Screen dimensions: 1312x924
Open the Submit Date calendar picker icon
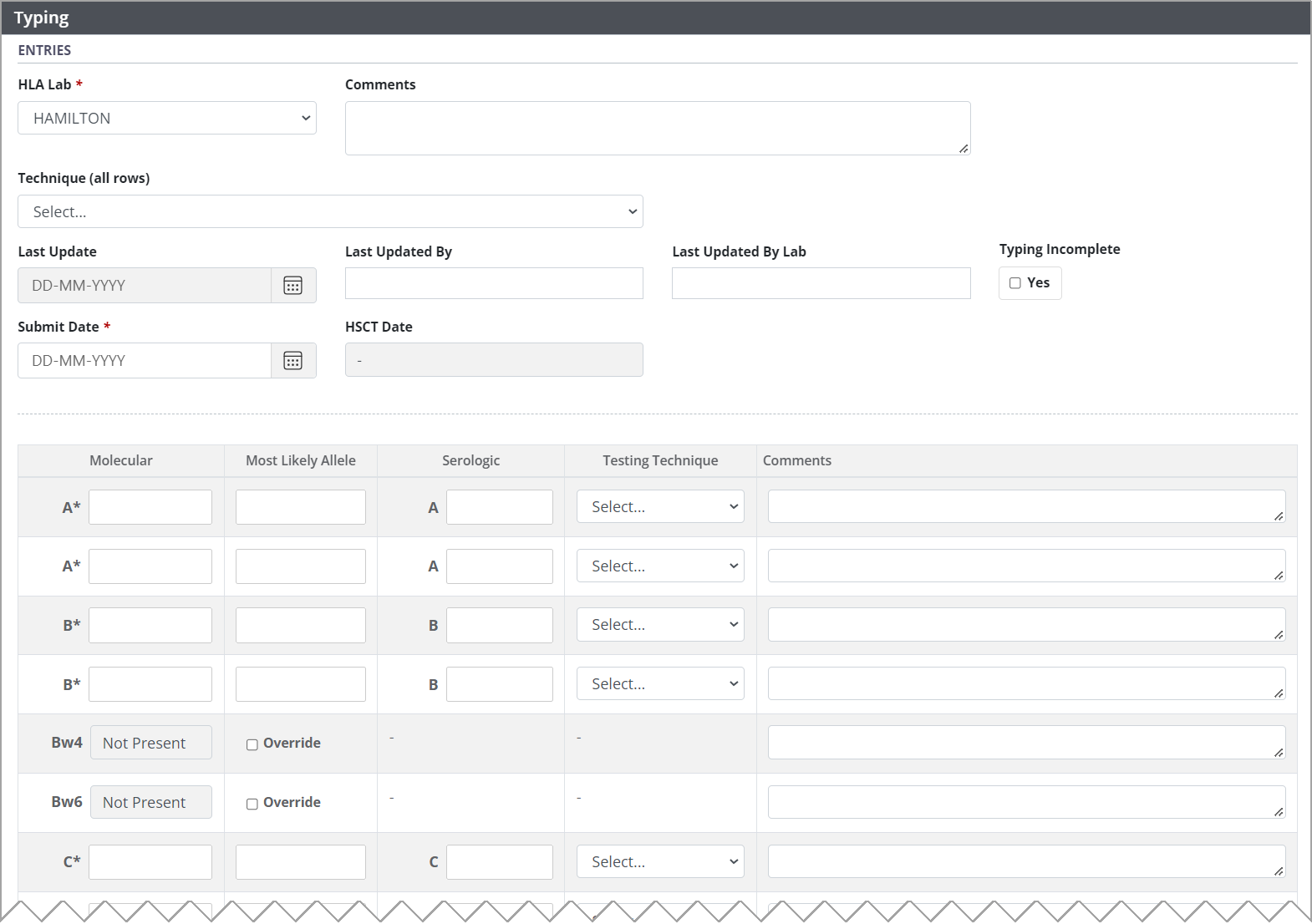(x=293, y=361)
